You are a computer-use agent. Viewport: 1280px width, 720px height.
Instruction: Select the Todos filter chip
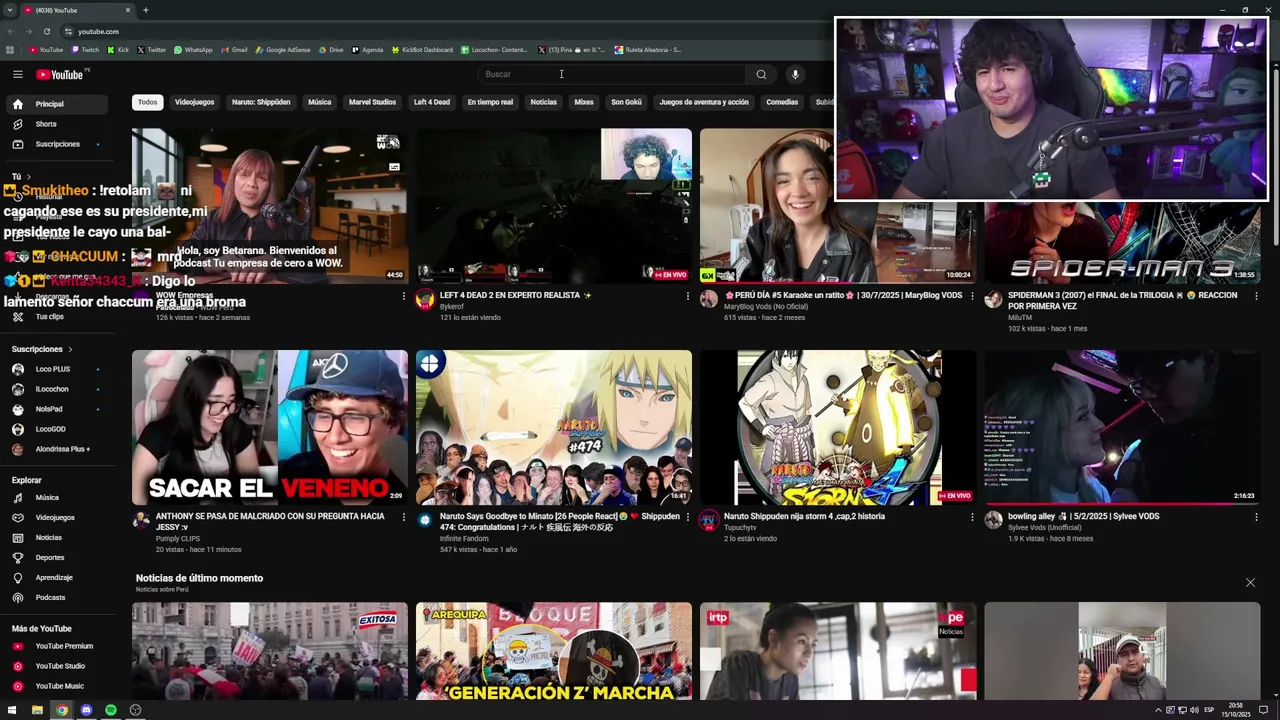click(147, 102)
